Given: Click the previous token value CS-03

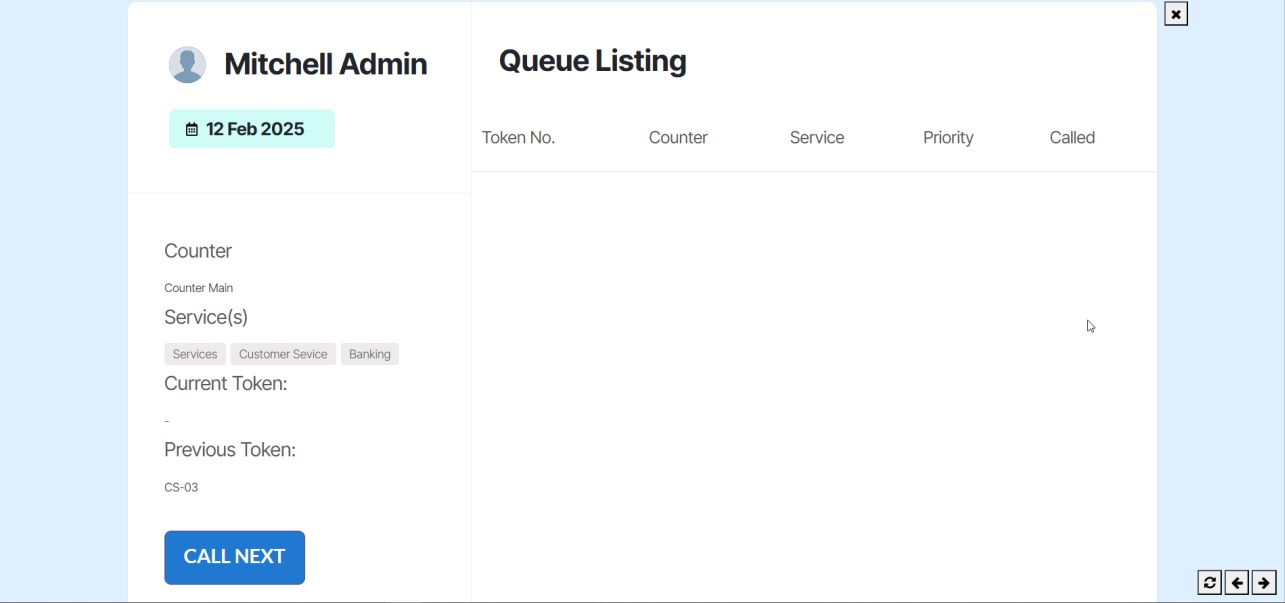Looking at the screenshot, I should click(x=181, y=487).
